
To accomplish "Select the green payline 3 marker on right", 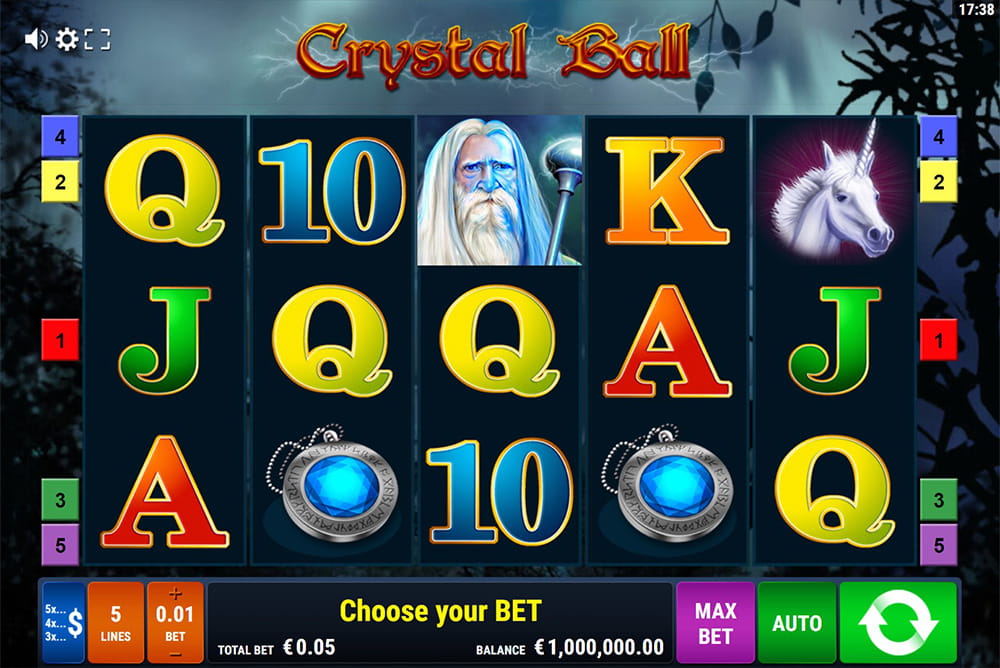I will tap(938, 499).
